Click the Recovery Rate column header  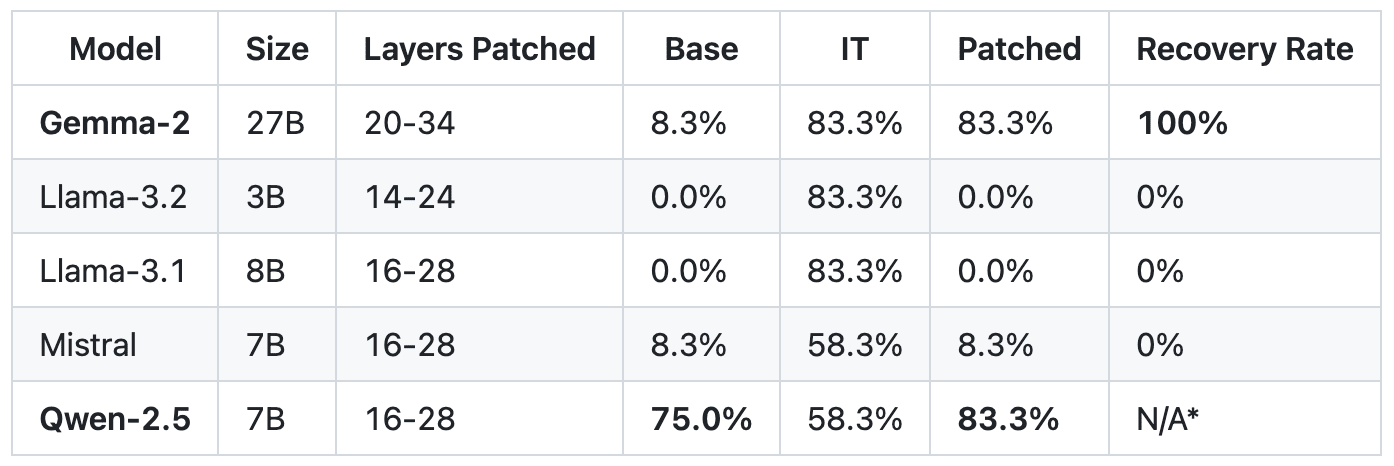pos(1244,49)
